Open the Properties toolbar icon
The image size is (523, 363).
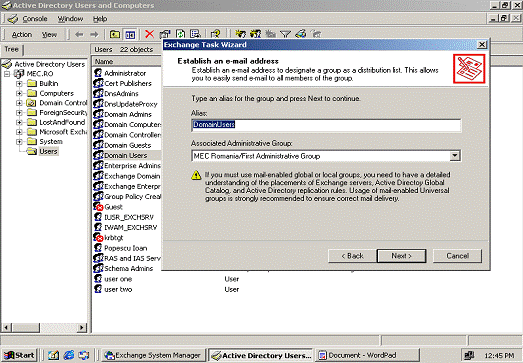[165, 34]
